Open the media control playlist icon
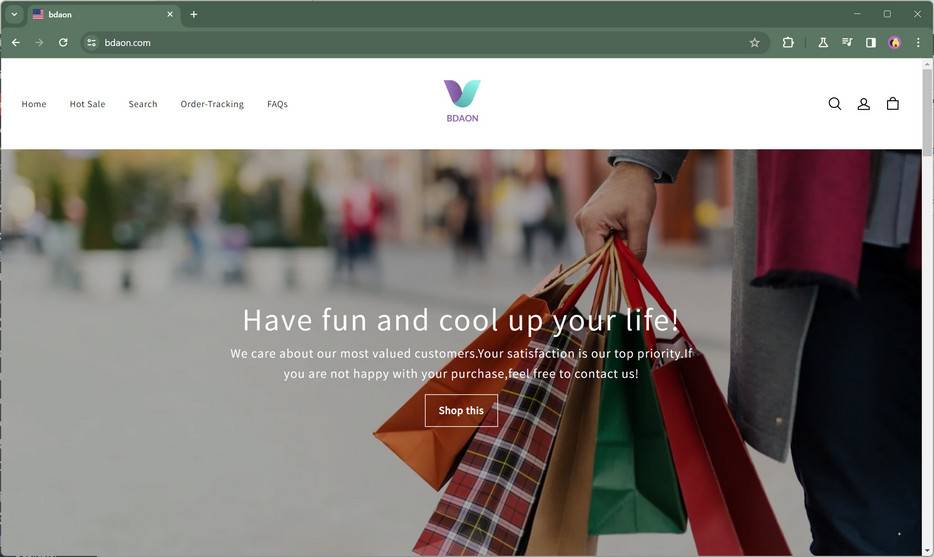This screenshot has width=934, height=557. tap(847, 42)
